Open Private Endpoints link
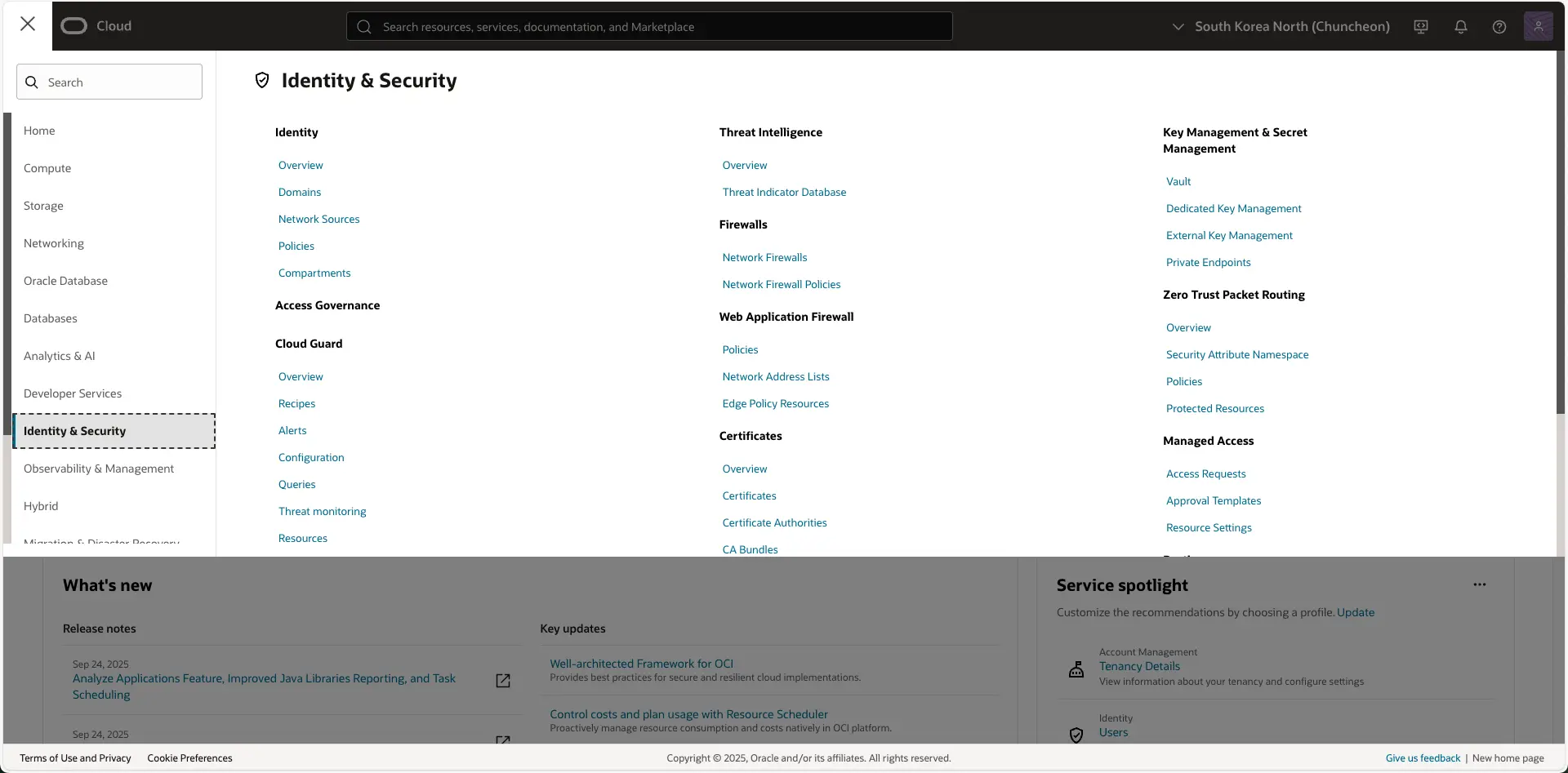 coord(1208,262)
